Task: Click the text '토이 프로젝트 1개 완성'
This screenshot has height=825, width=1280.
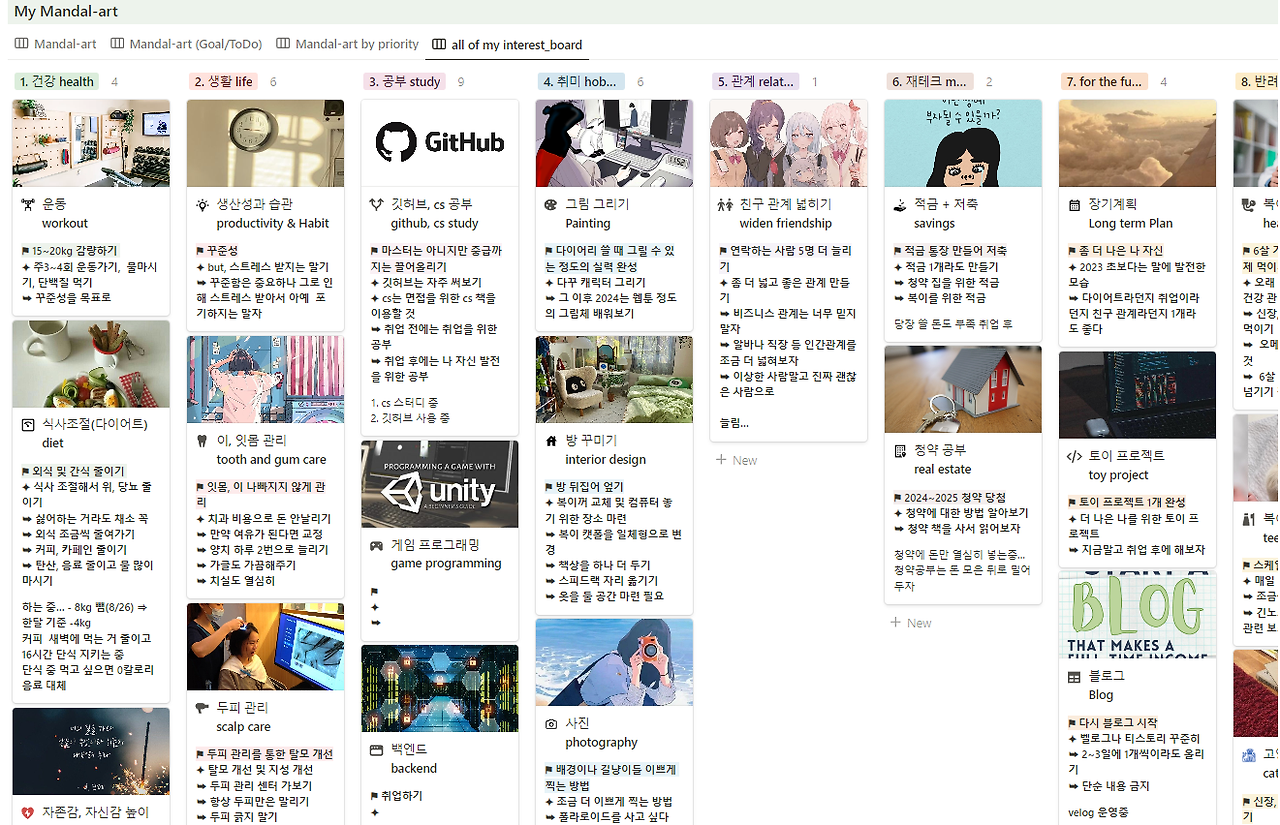Action: pos(1132,502)
